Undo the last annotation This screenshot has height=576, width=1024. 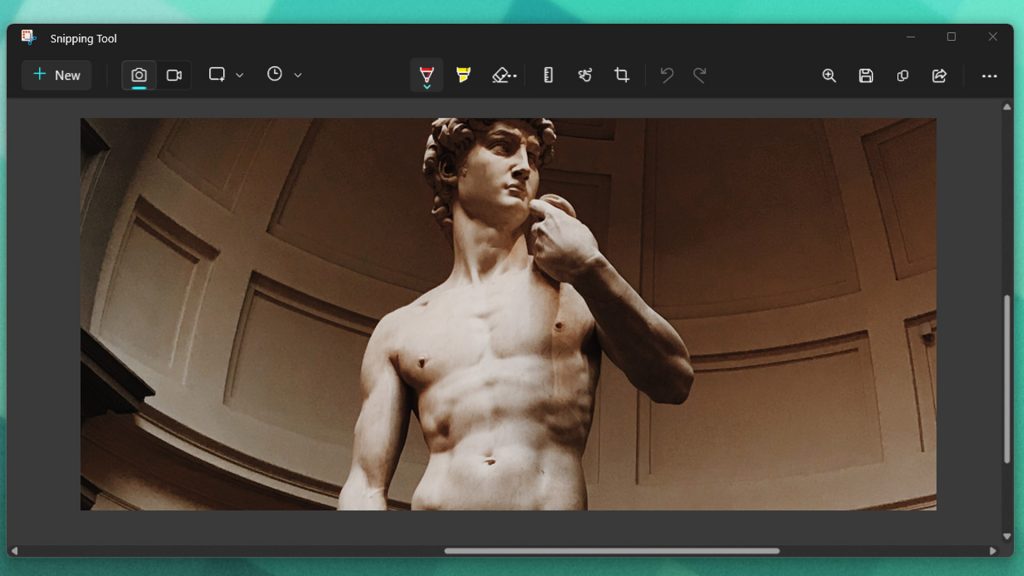point(667,74)
